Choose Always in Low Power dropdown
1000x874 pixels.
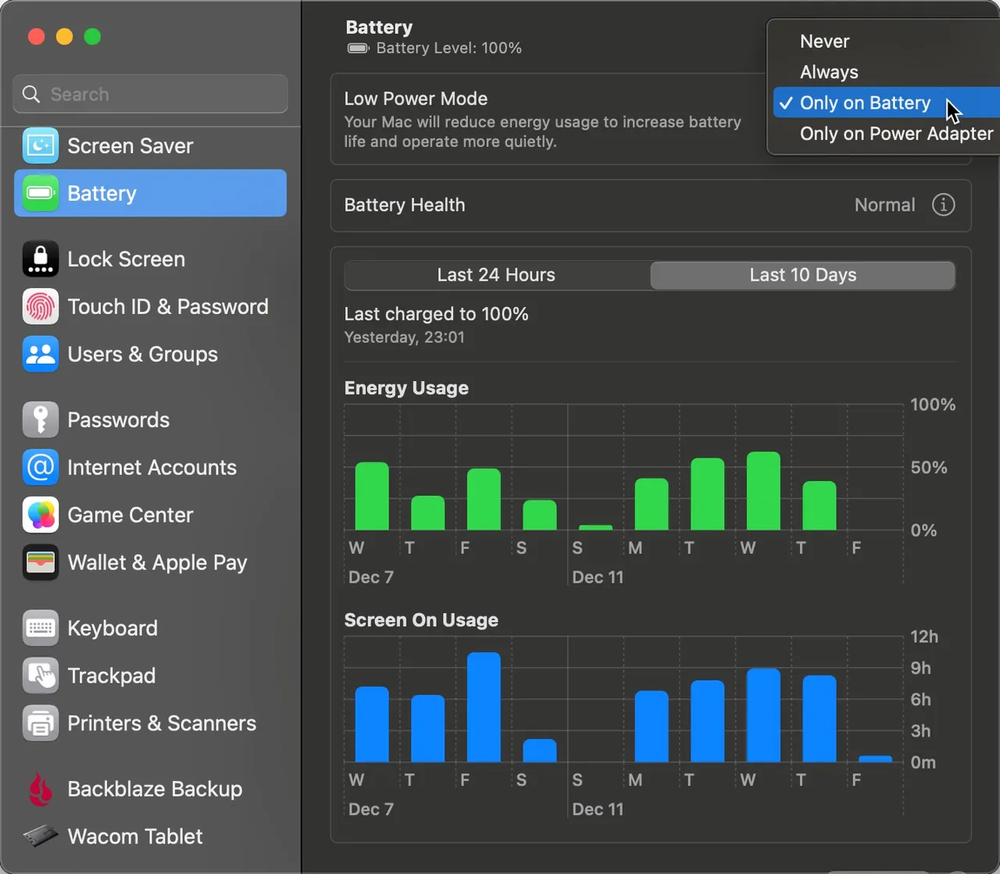pos(829,72)
